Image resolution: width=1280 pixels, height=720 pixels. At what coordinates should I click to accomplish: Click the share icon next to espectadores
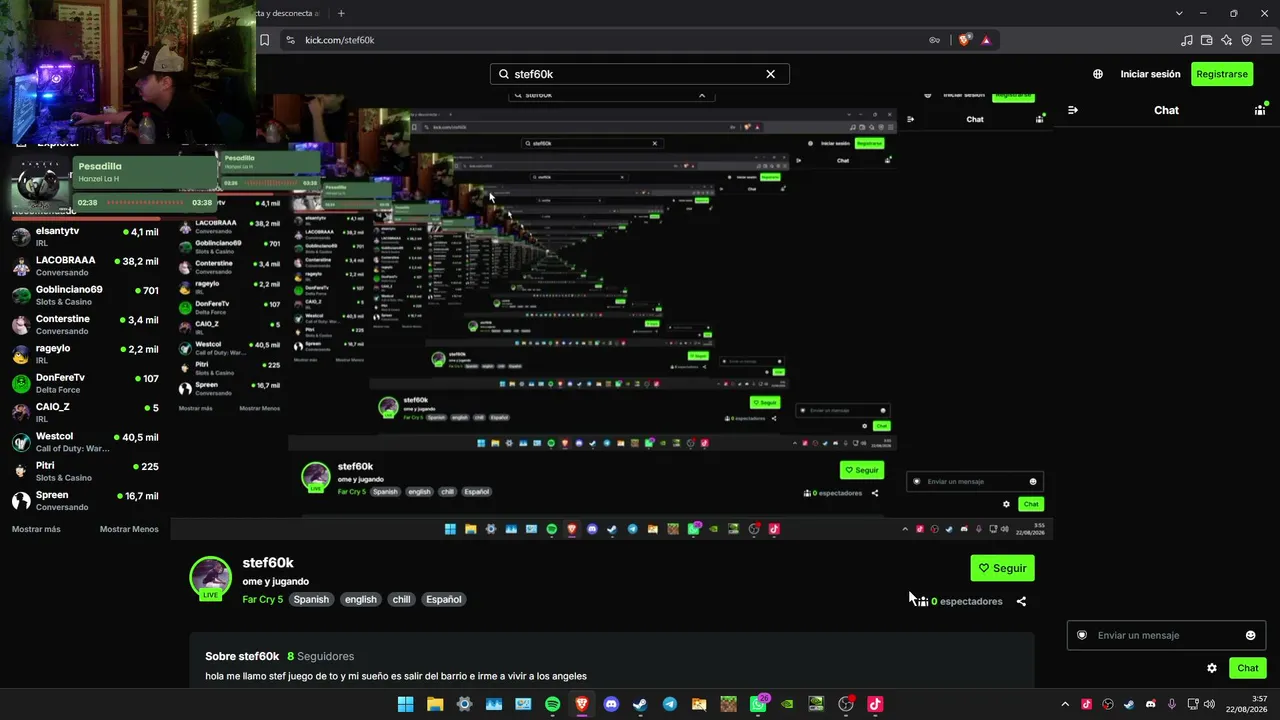(x=1021, y=601)
